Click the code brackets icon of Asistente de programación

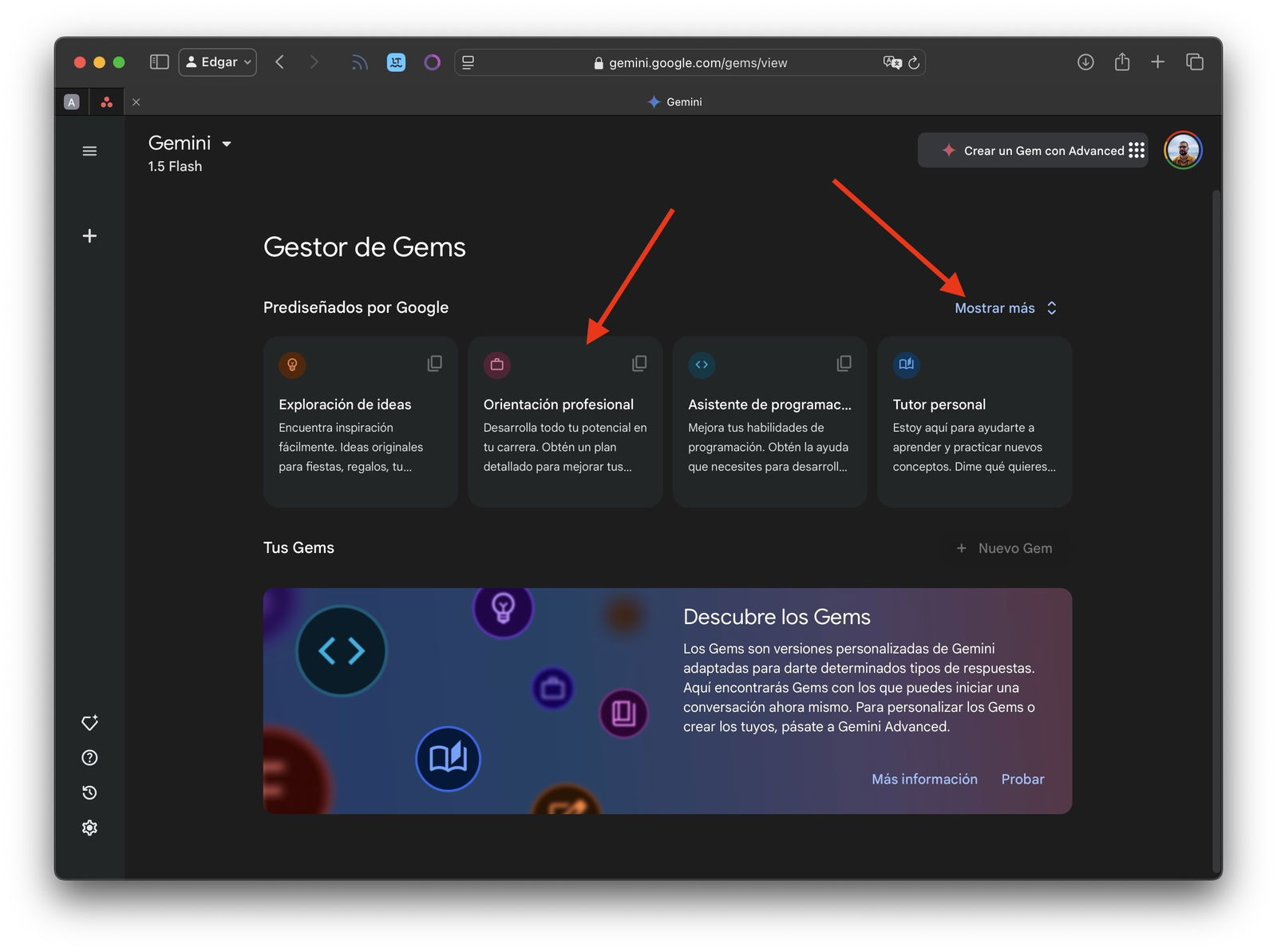pos(702,365)
